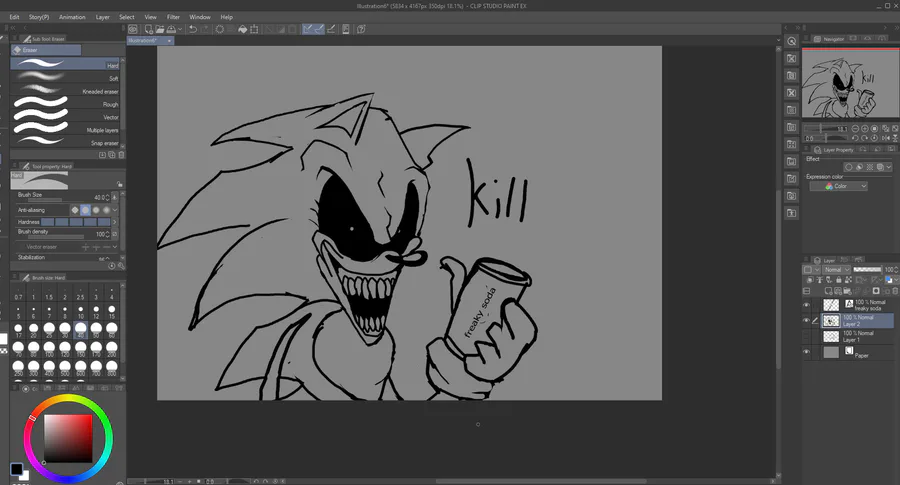The height and width of the screenshot is (485, 900).
Task: Click the Border effect icon in Layer Property
Action: [849, 167]
